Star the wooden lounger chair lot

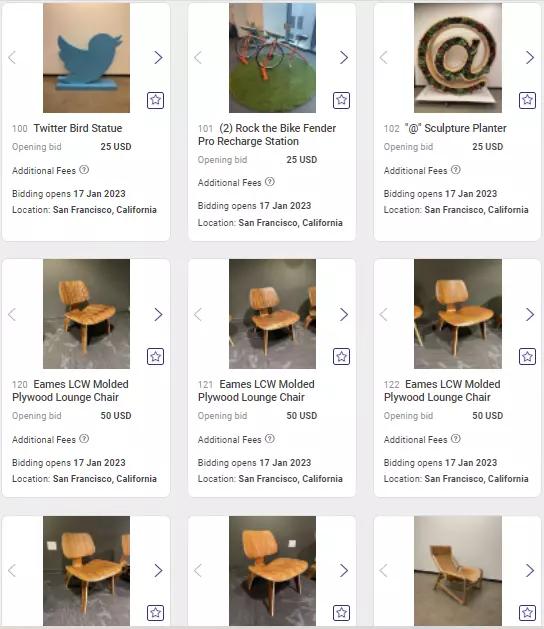(x=527, y=613)
